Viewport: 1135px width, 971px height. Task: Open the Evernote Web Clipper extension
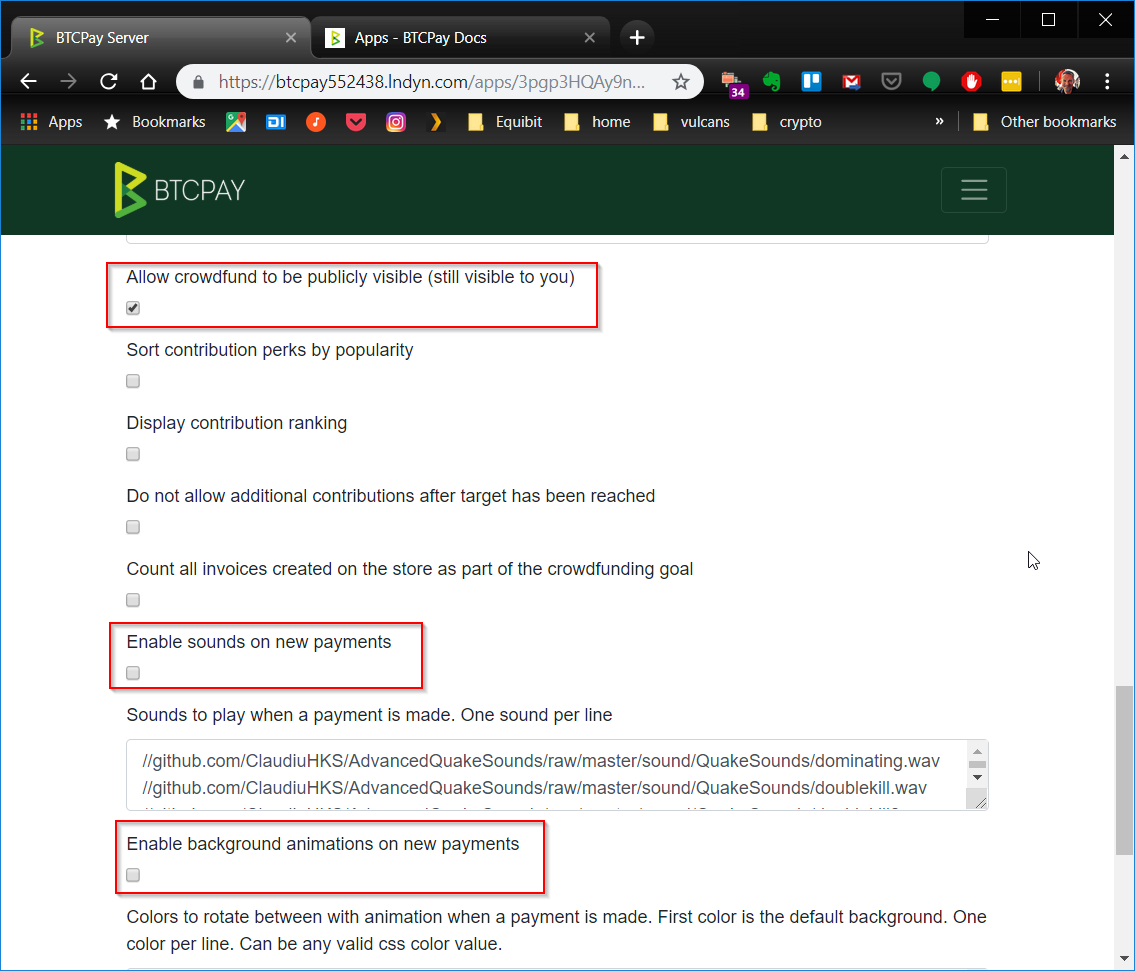point(771,81)
